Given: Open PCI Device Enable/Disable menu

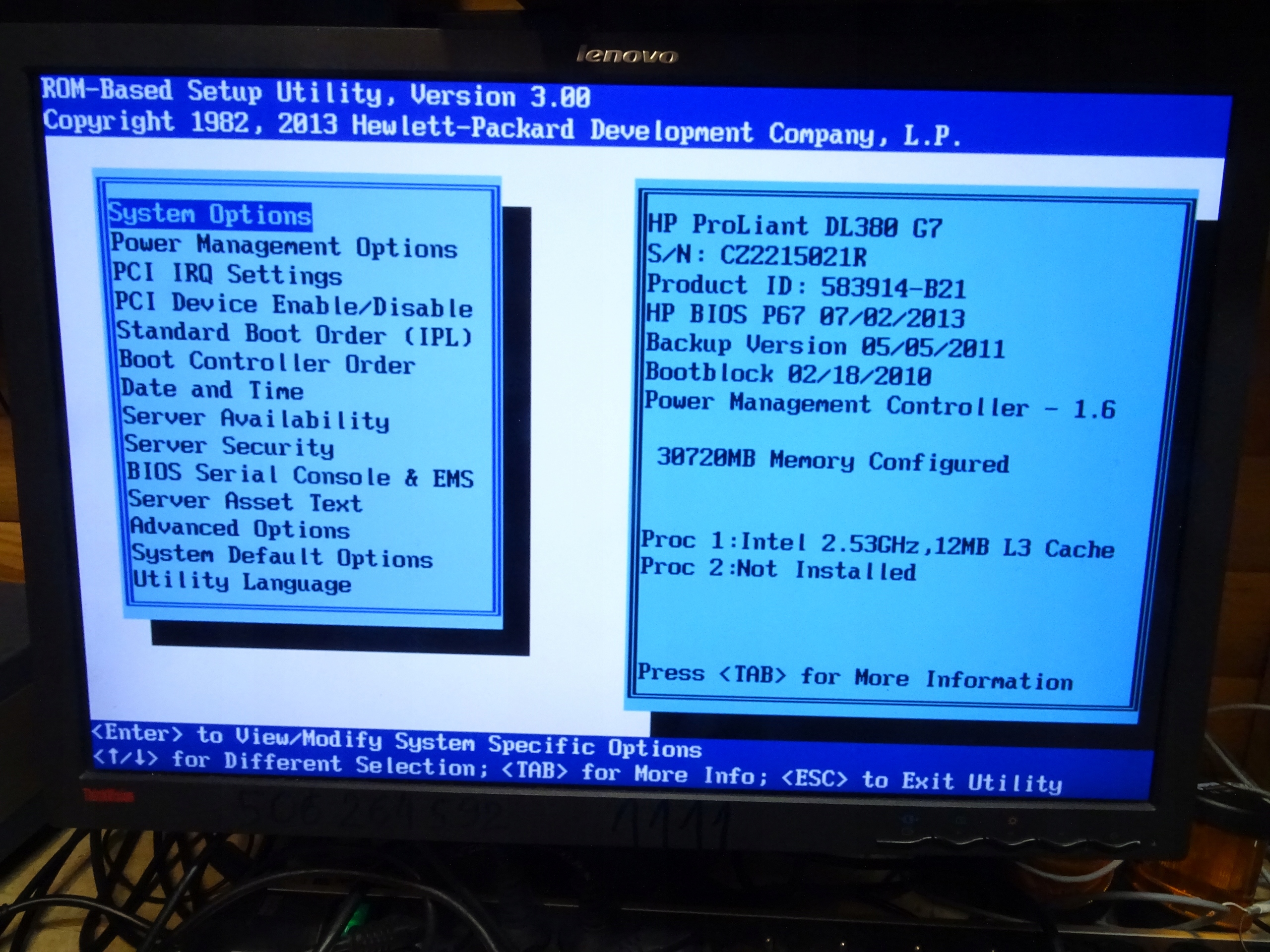Looking at the screenshot, I should pos(293,305).
